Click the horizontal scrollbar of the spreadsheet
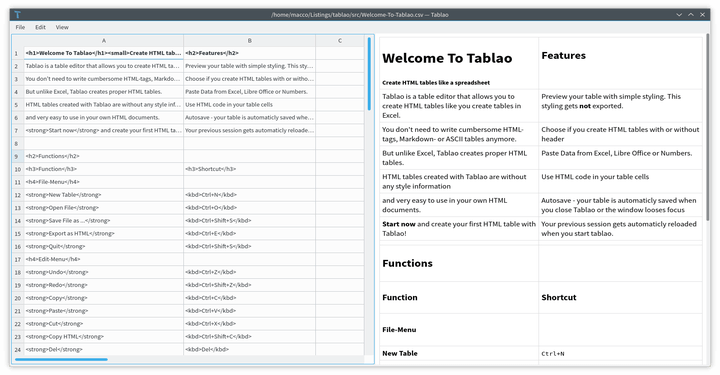Viewport: 720px width, 375px height. click(x=61, y=359)
